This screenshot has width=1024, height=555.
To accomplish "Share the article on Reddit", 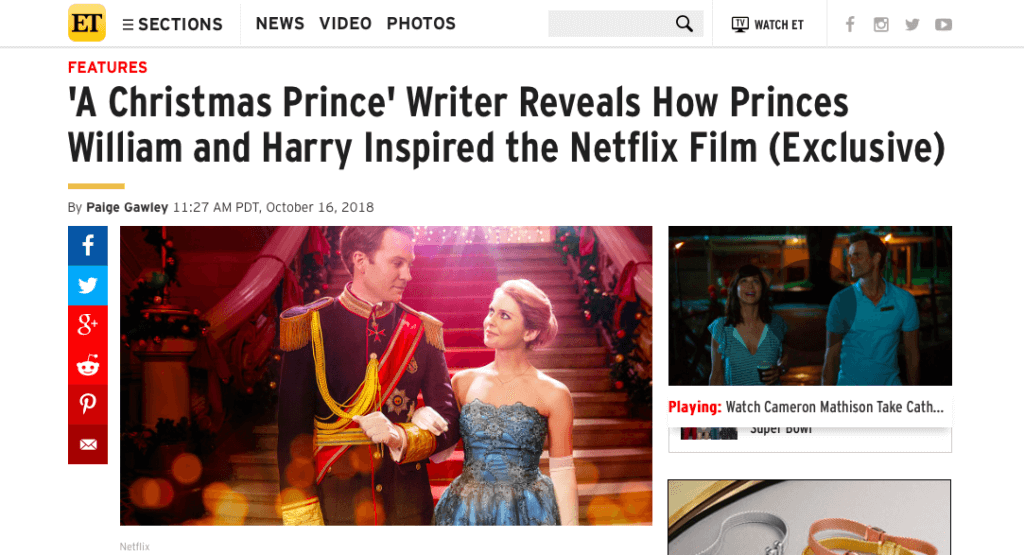I will 88,365.
